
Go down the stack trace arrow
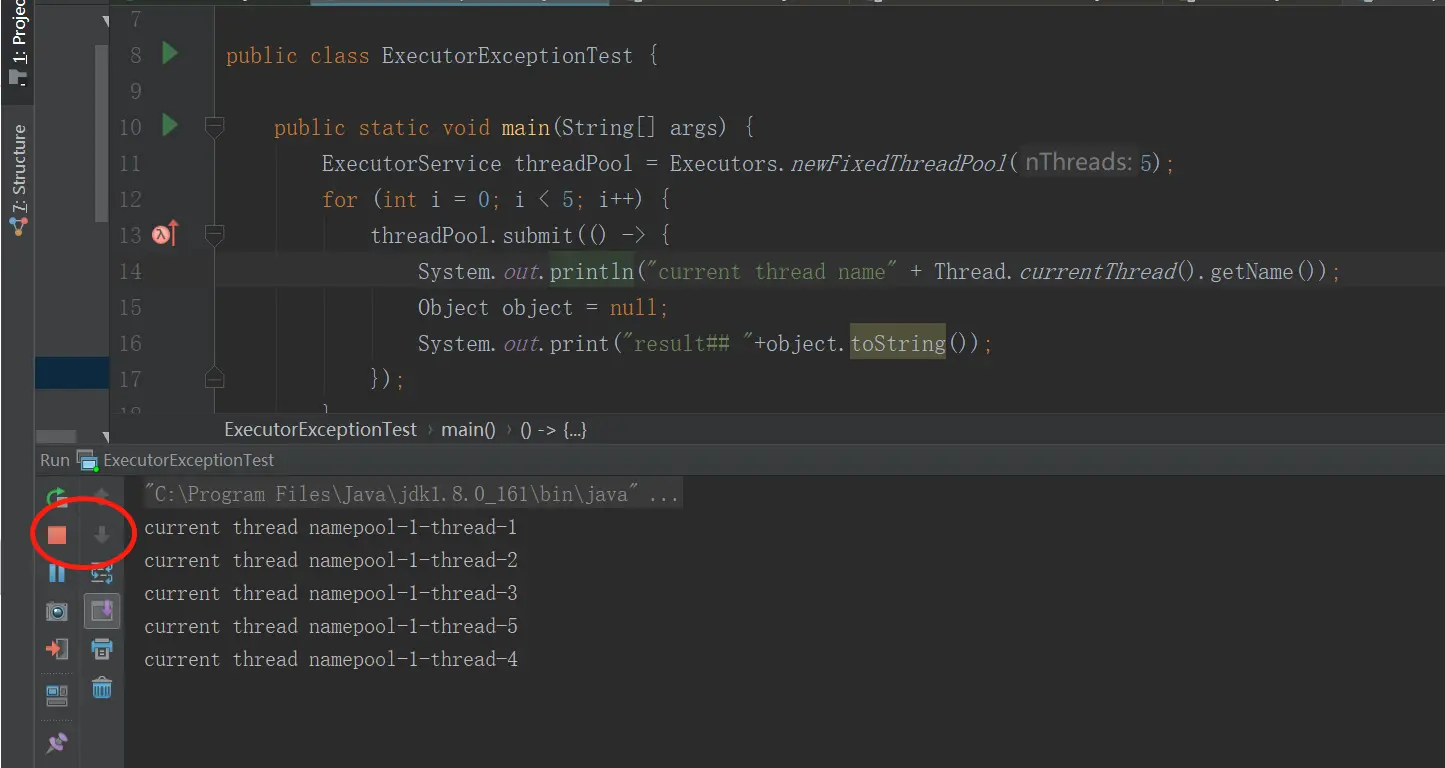(x=101, y=535)
